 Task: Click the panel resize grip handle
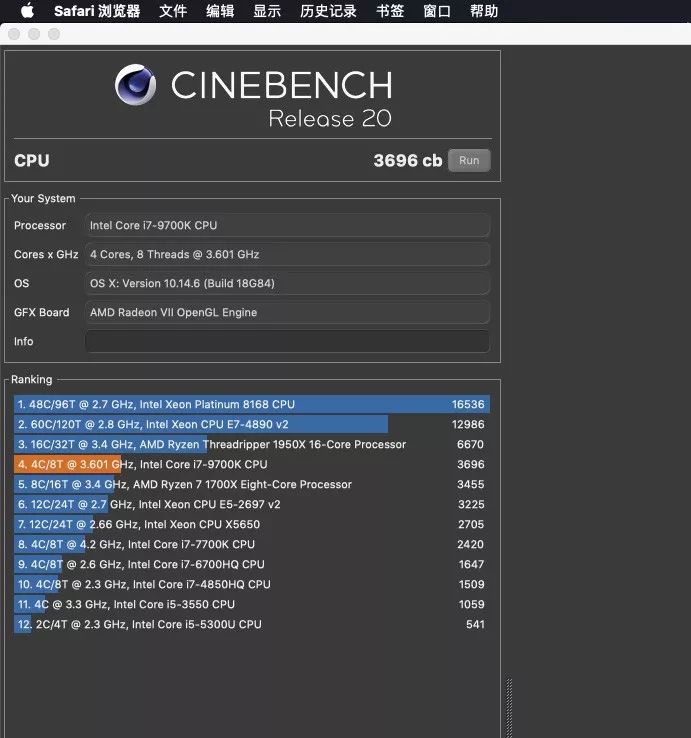pyautogui.click(x=509, y=708)
